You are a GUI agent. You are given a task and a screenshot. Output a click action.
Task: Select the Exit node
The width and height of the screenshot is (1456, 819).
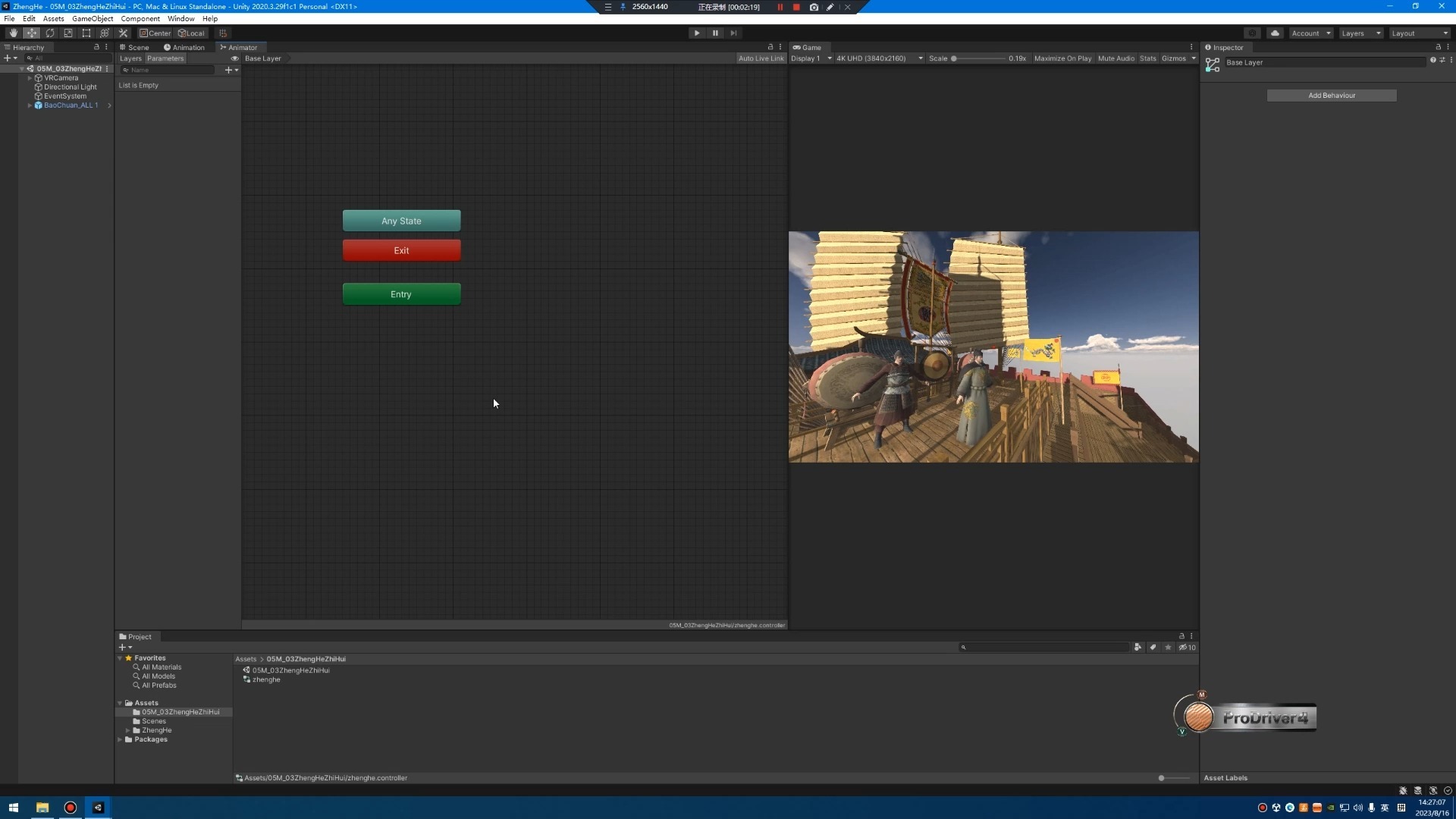pos(401,250)
